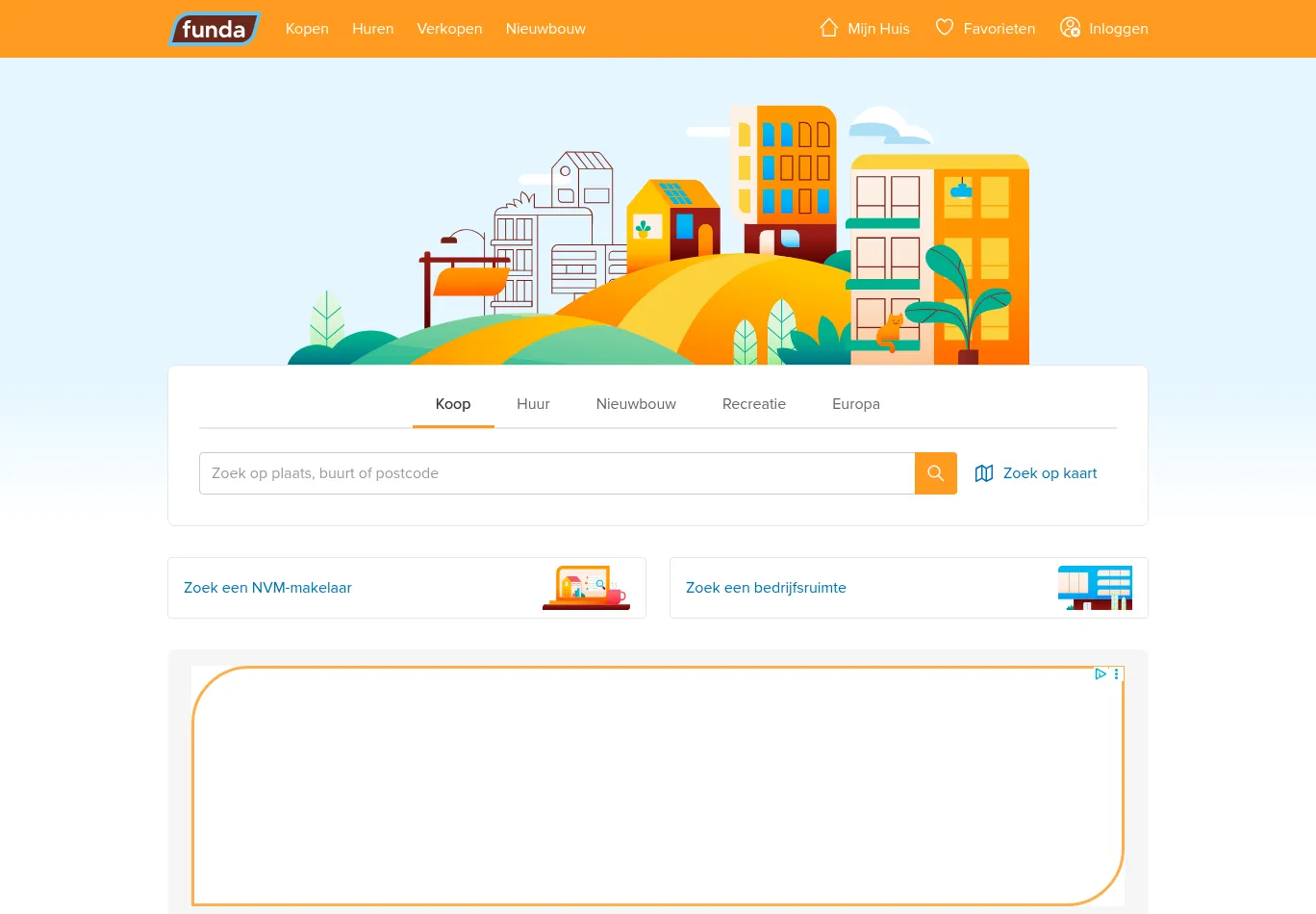
Task: Click the user icon beside Inloggen
Action: (1070, 28)
